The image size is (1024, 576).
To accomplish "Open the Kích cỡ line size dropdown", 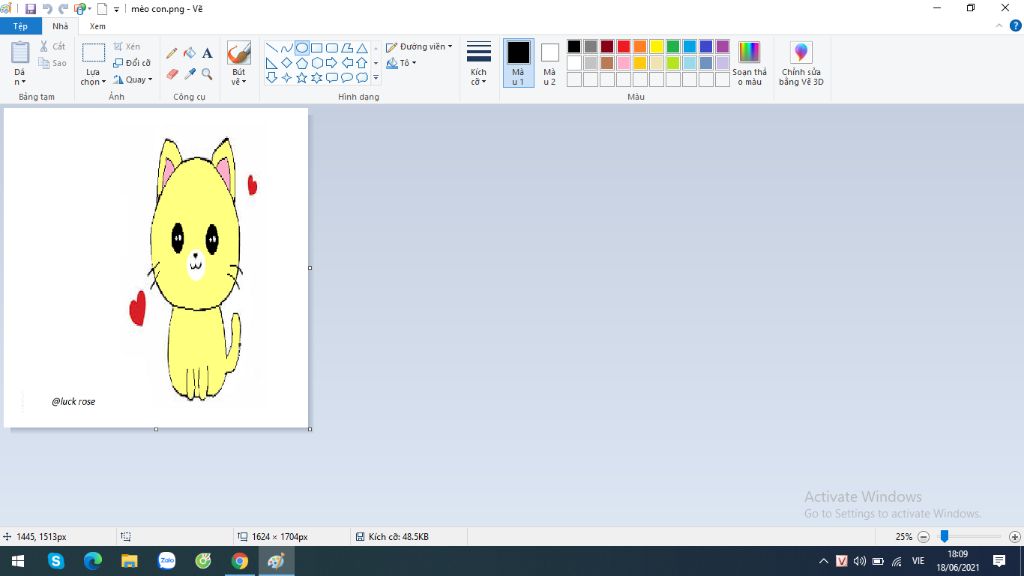I will (479, 63).
